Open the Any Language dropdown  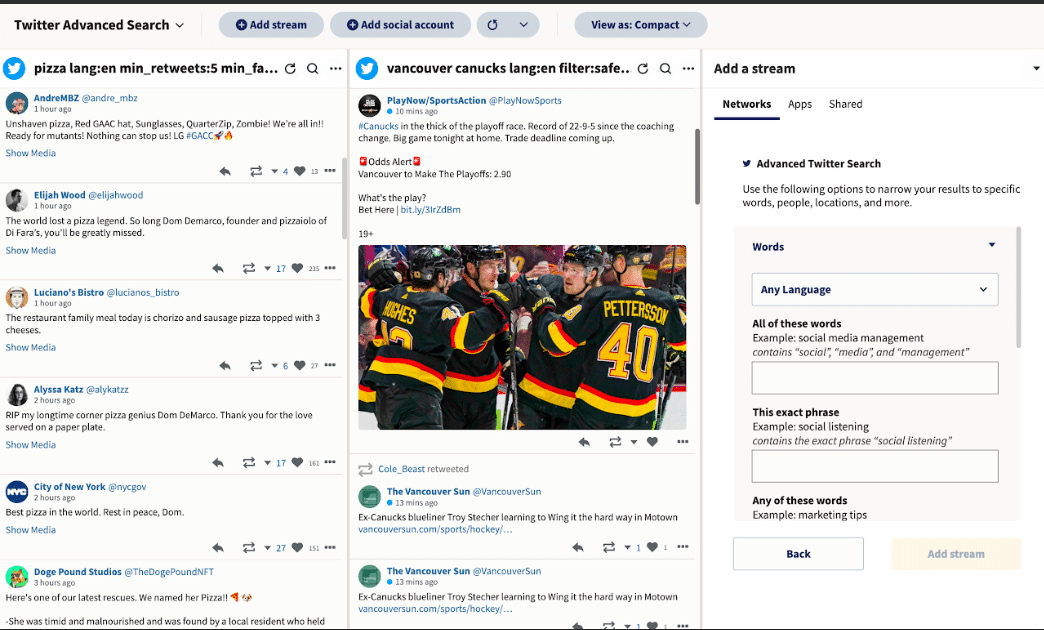coord(875,290)
